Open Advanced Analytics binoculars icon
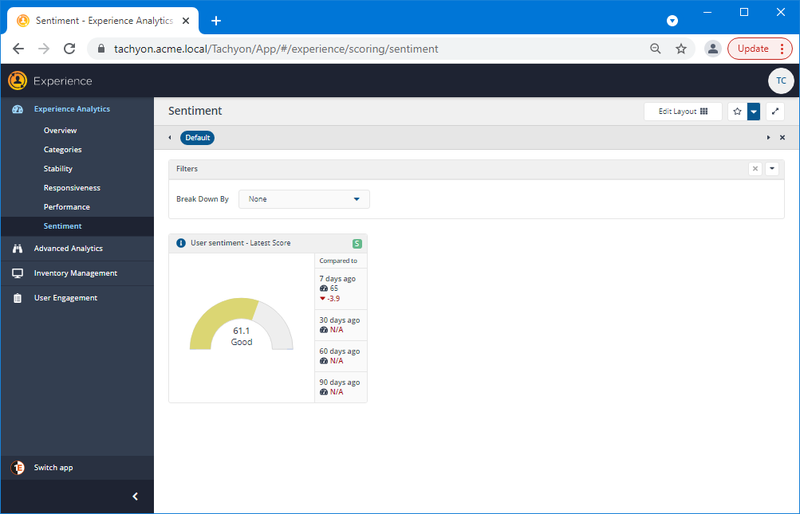Screen dimensions: 800x514 [17, 249]
